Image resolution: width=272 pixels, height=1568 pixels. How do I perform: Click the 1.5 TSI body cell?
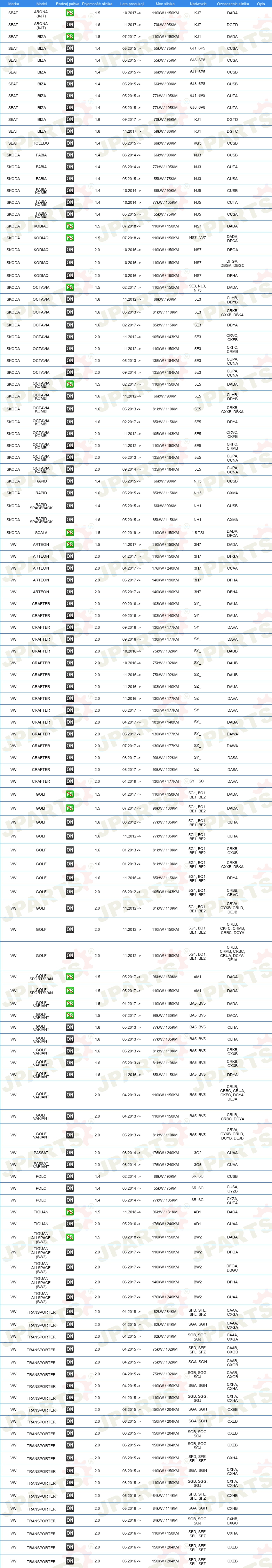(197, 533)
